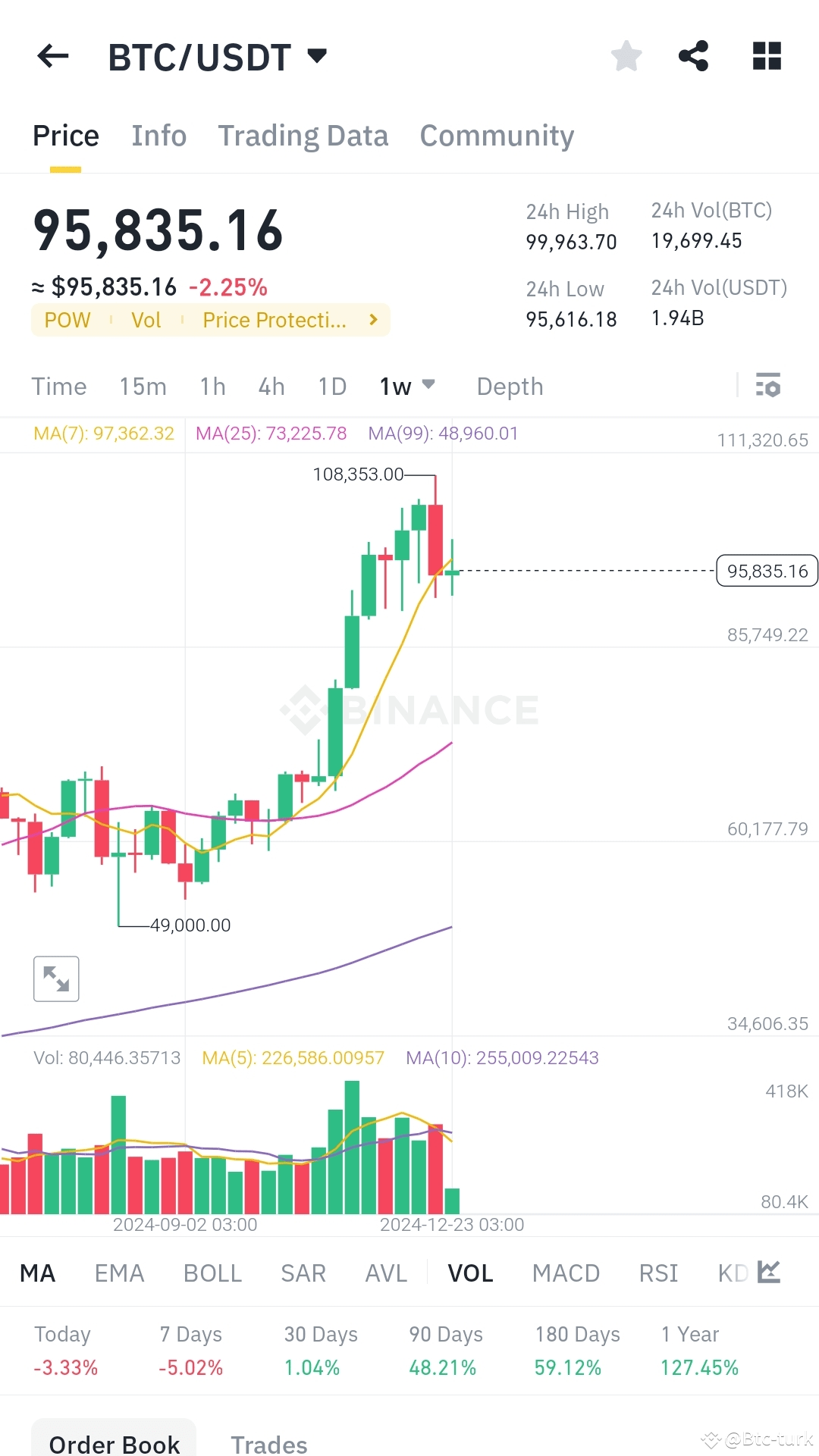Screen dimensions: 819x1456
Task: Open the share options with the share icon
Action: pyautogui.click(x=694, y=55)
